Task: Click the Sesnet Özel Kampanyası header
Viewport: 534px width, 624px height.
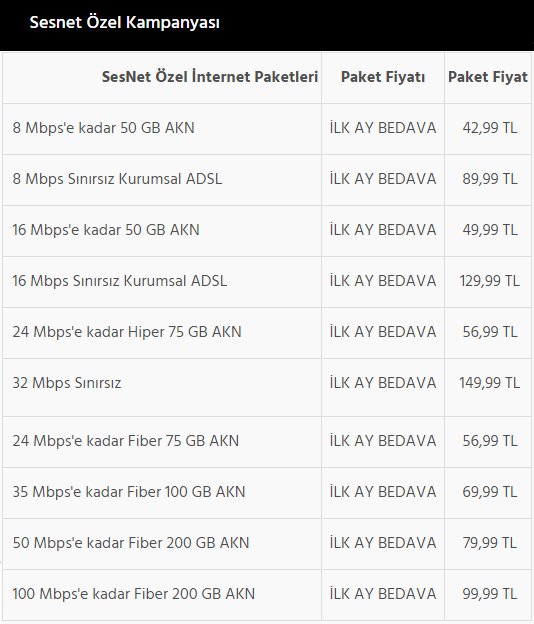Action: (125, 23)
